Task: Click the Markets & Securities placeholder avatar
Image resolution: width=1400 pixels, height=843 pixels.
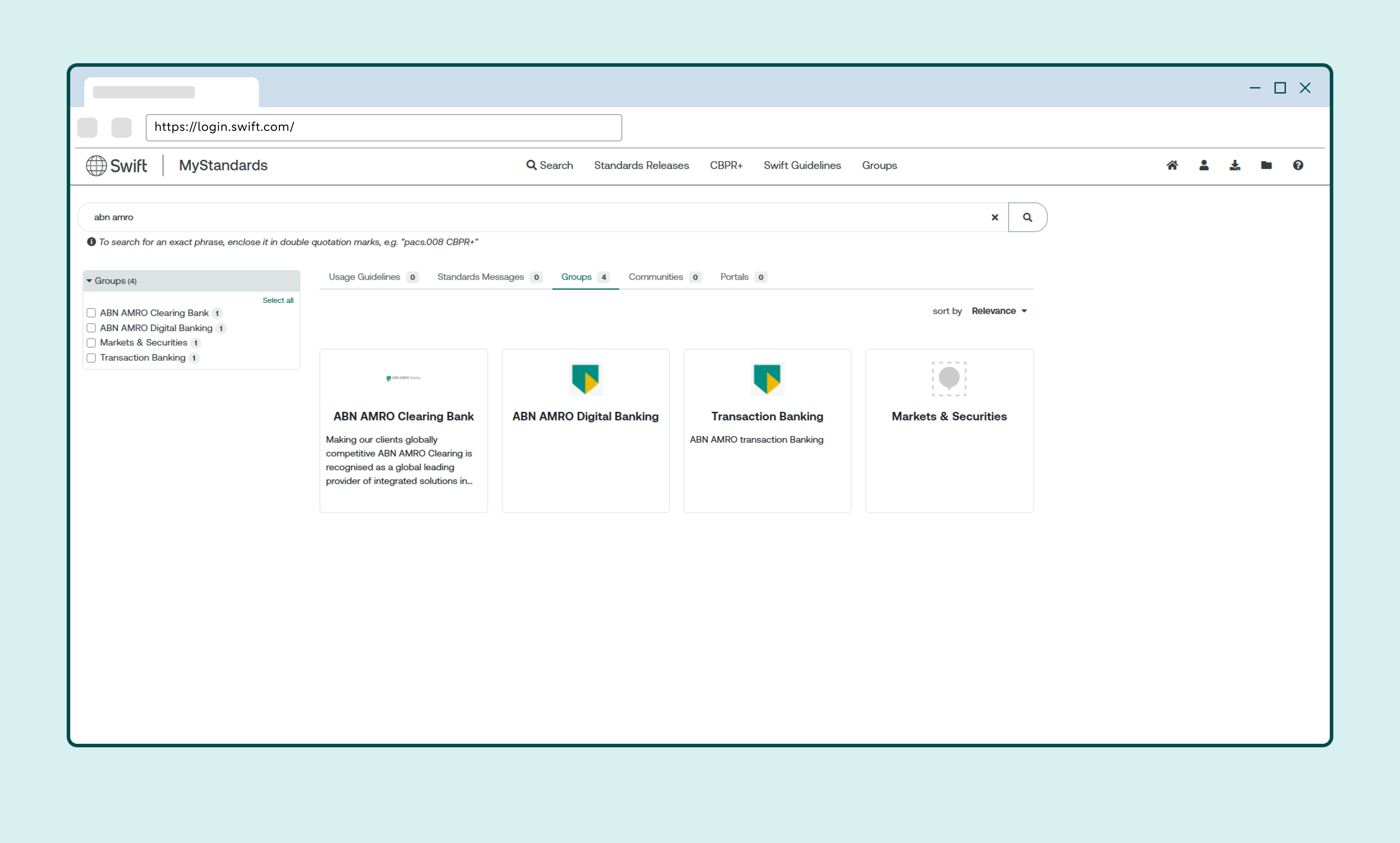Action: point(949,378)
